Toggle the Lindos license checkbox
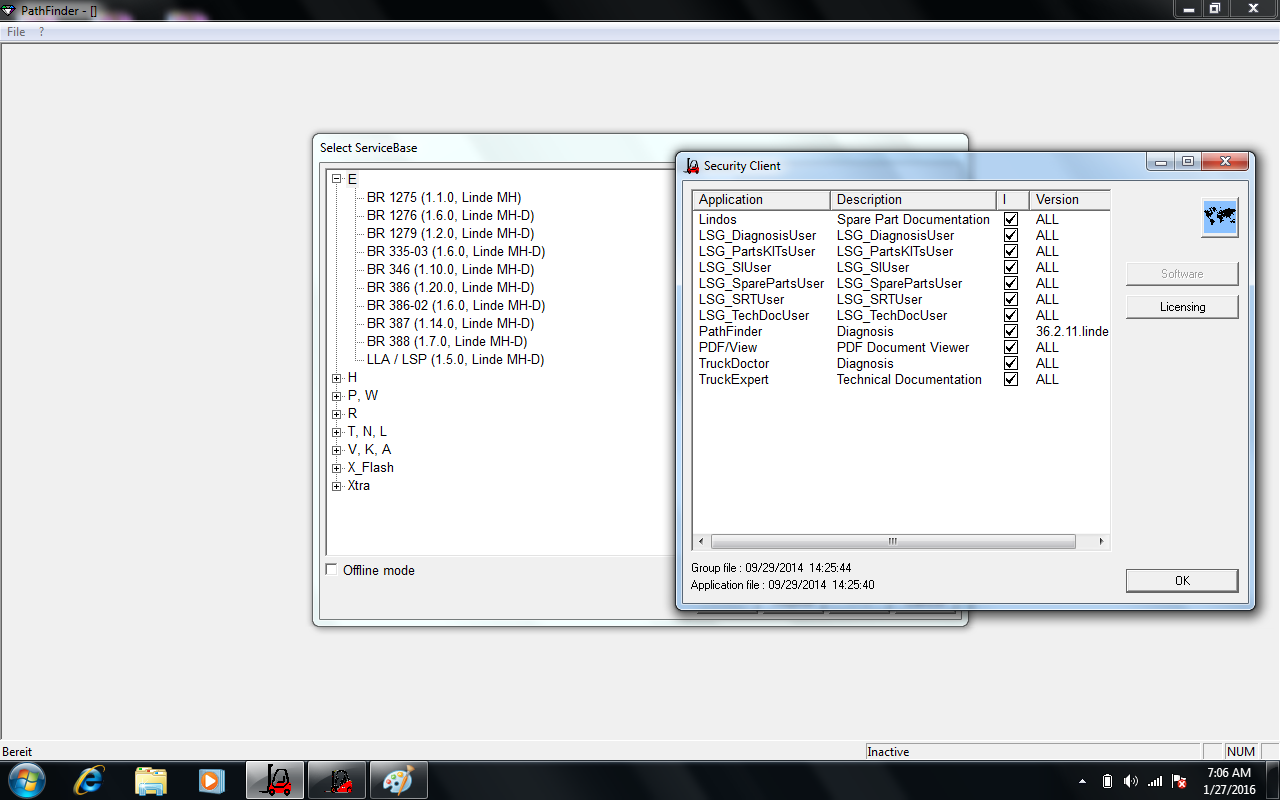The image size is (1280, 800). [1011, 219]
